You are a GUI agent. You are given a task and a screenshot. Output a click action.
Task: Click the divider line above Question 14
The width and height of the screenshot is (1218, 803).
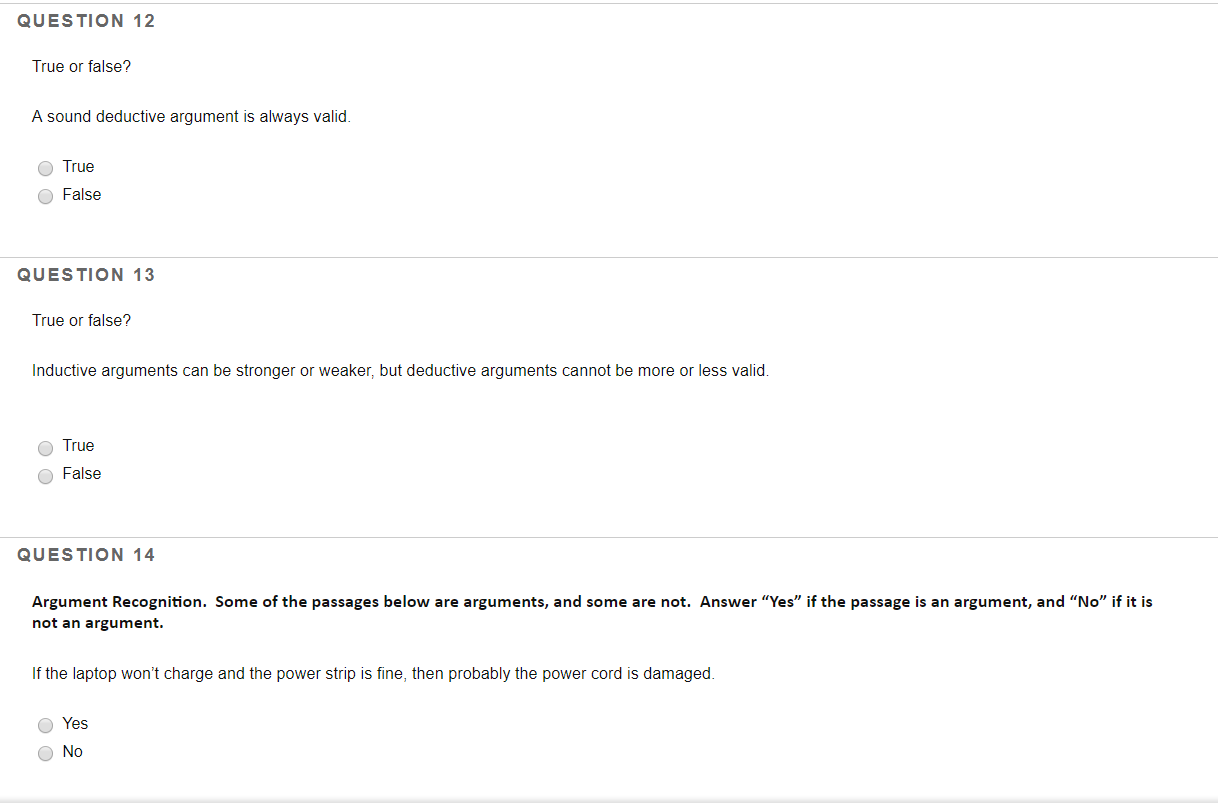click(x=609, y=534)
